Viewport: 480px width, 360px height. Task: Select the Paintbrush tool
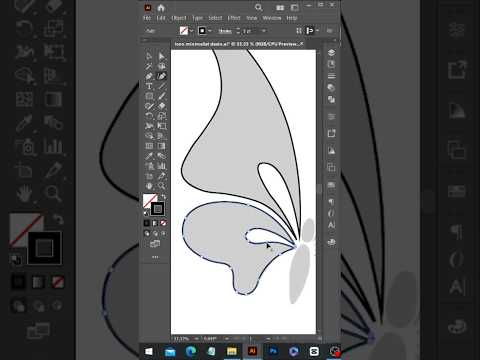click(x=162, y=96)
